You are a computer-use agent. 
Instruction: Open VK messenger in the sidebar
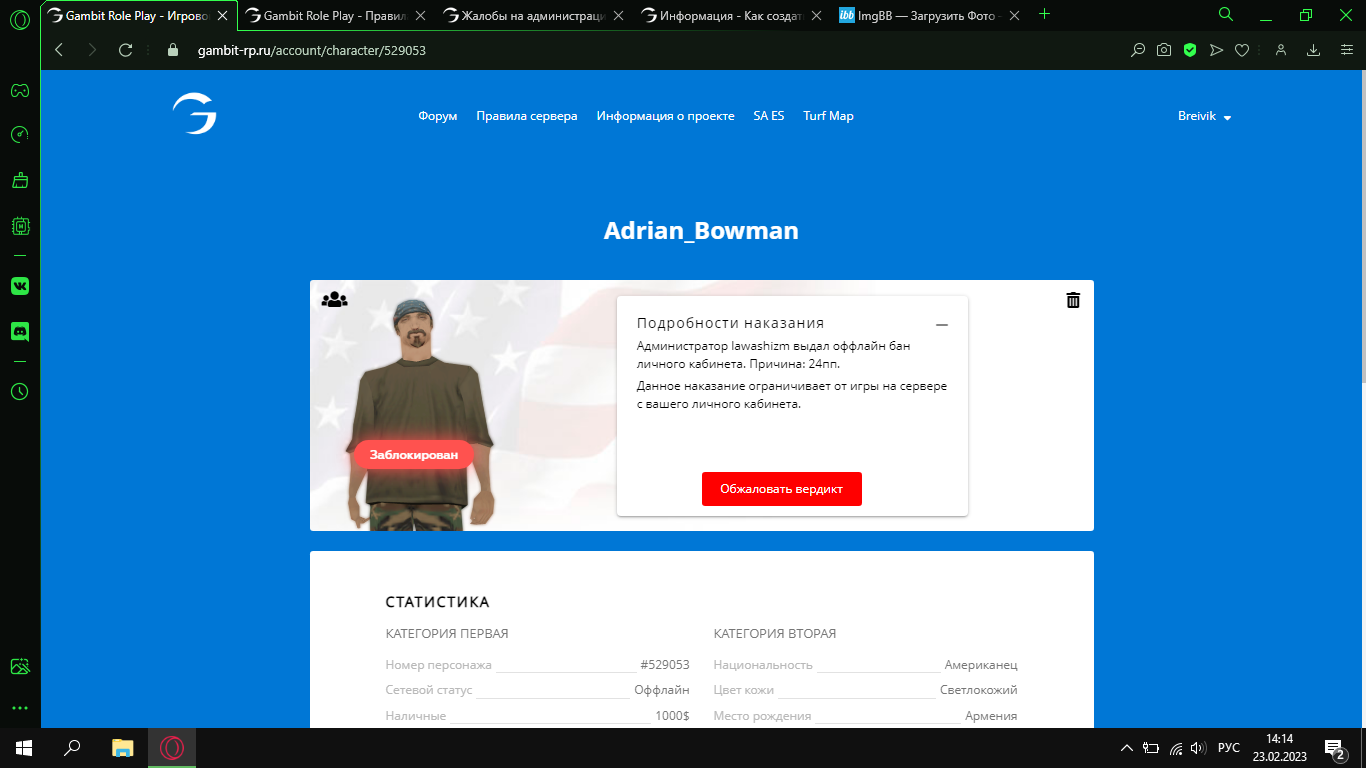(19, 286)
